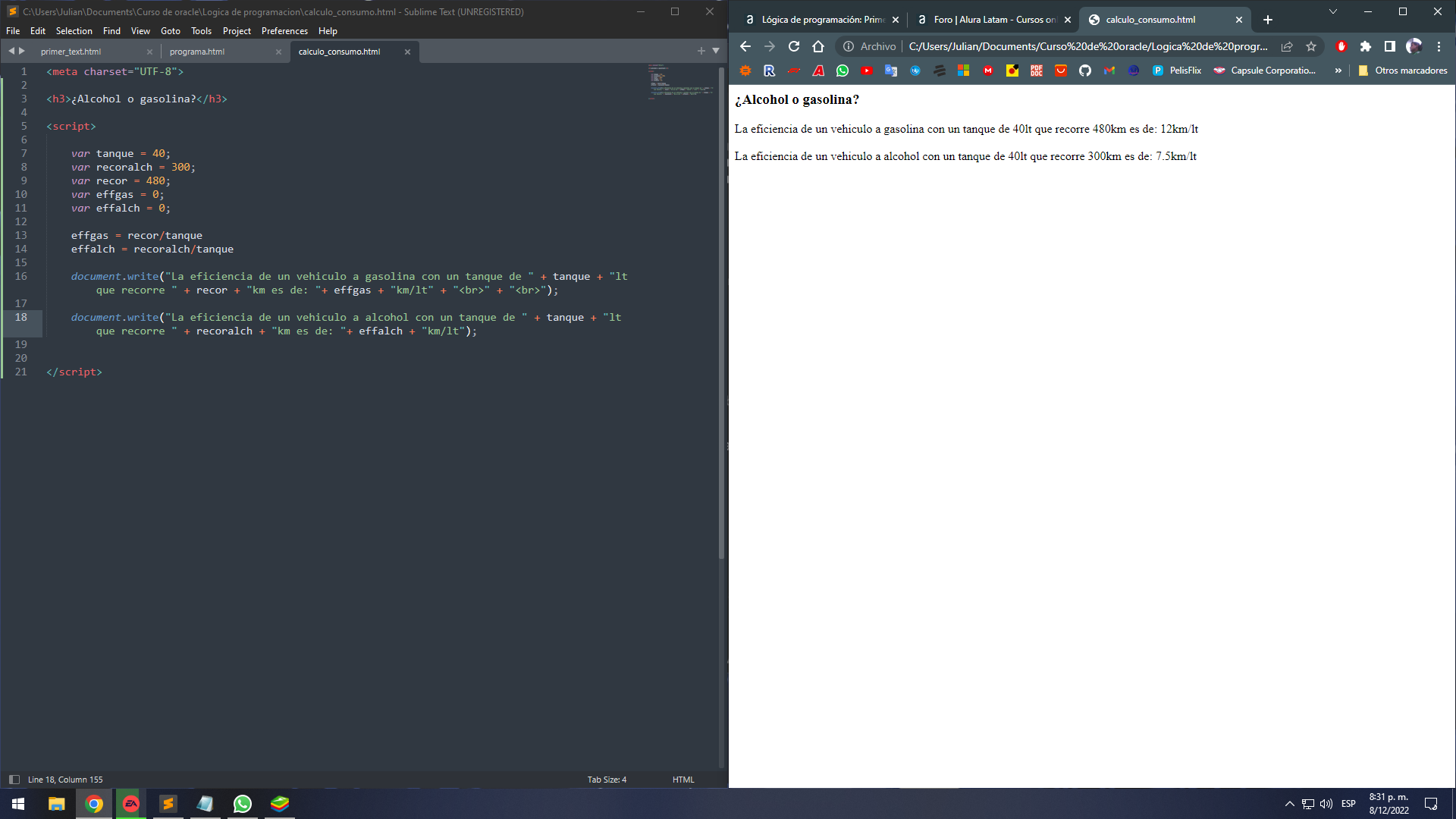This screenshot has width=1456, height=819.
Task: Close the calculo_consumo.html Sublime tab
Action: point(407,52)
